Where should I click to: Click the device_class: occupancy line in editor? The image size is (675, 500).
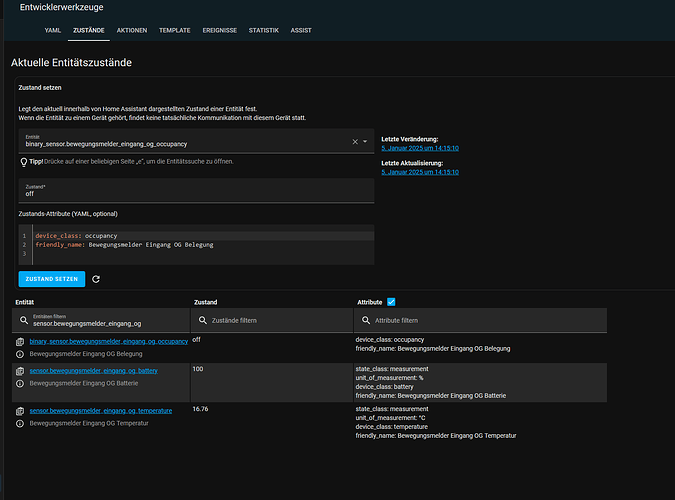point(76,236)
